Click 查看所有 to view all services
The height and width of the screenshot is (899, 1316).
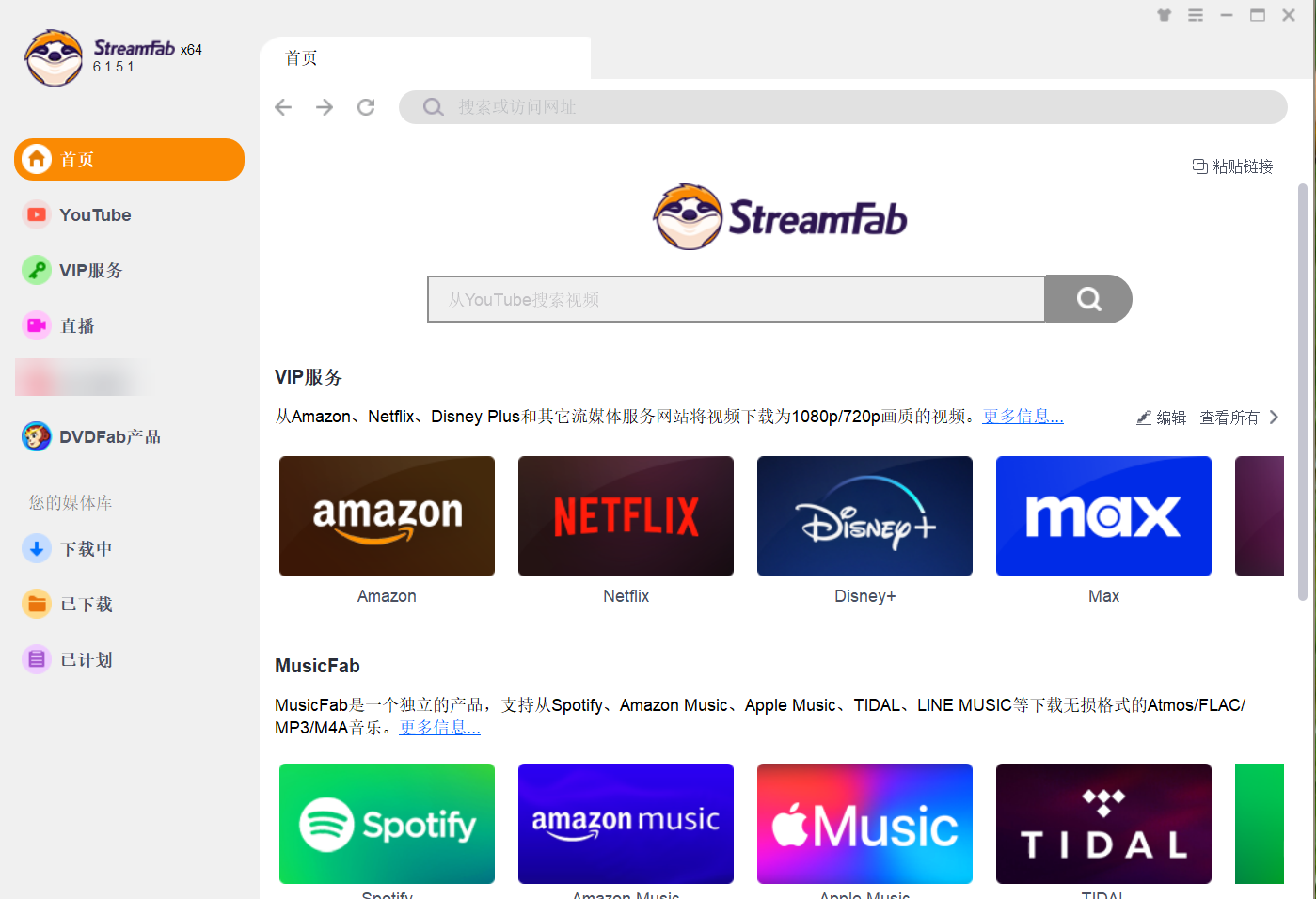1229,418
